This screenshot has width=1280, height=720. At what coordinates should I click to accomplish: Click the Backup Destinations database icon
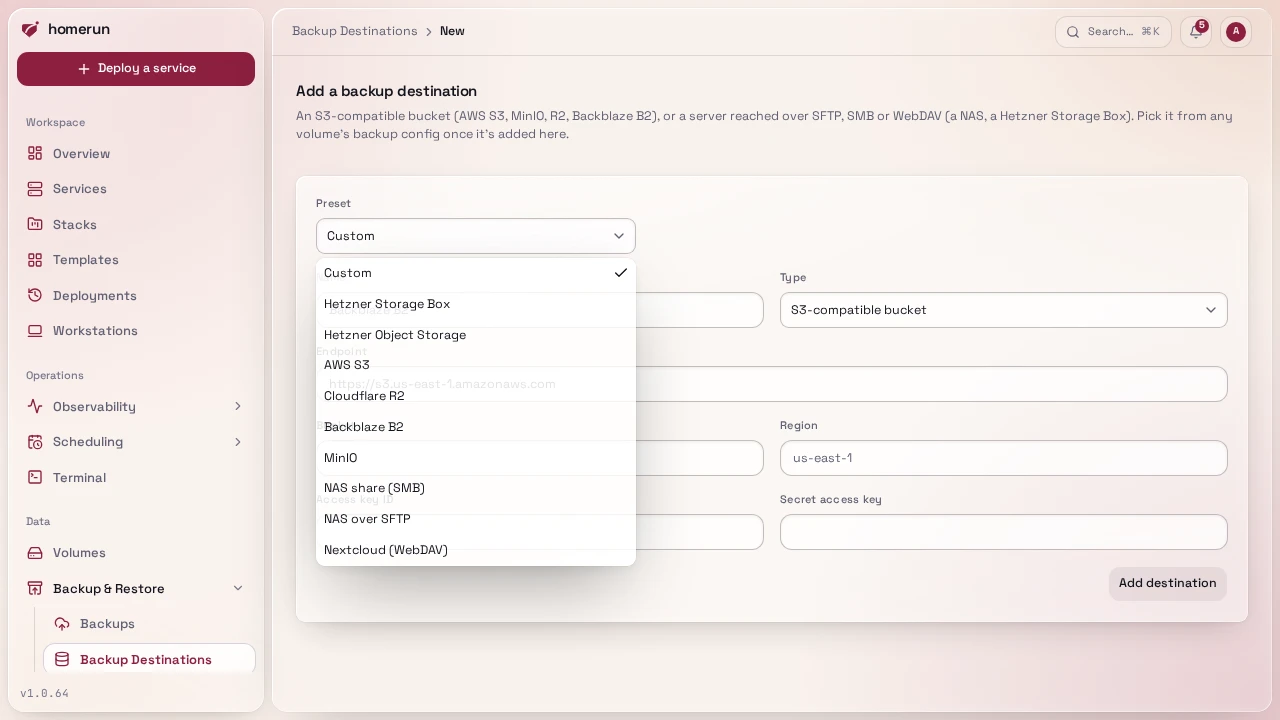point(62,660)
